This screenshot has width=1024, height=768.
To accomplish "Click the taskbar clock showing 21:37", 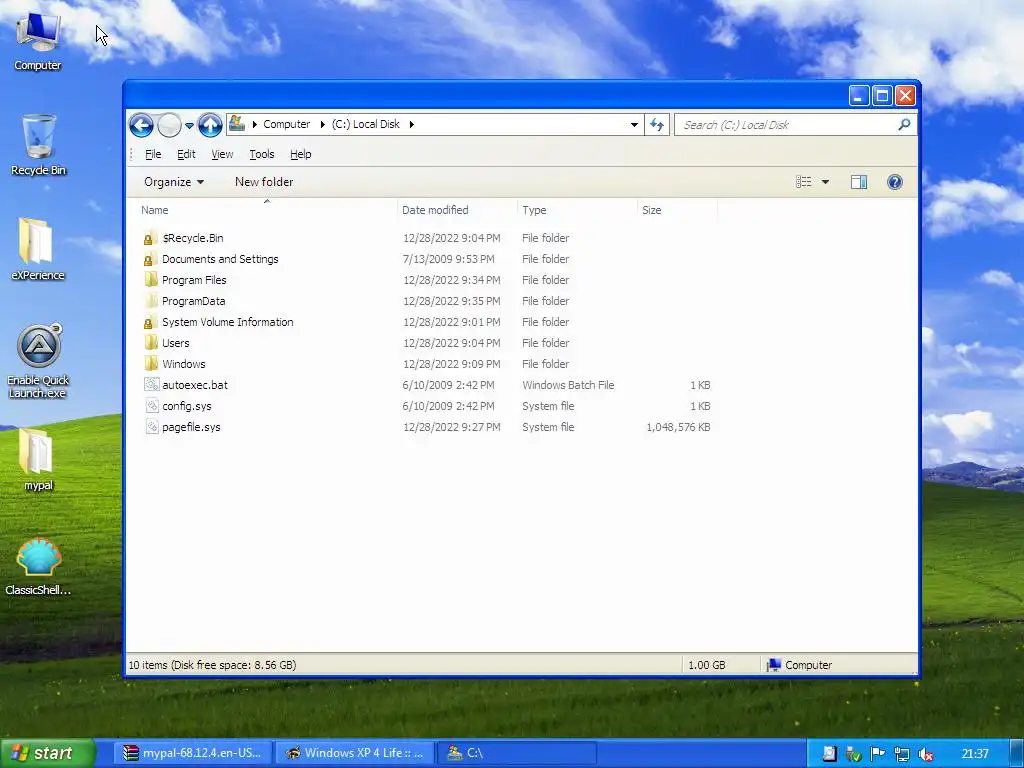I will tap(975, 754).
